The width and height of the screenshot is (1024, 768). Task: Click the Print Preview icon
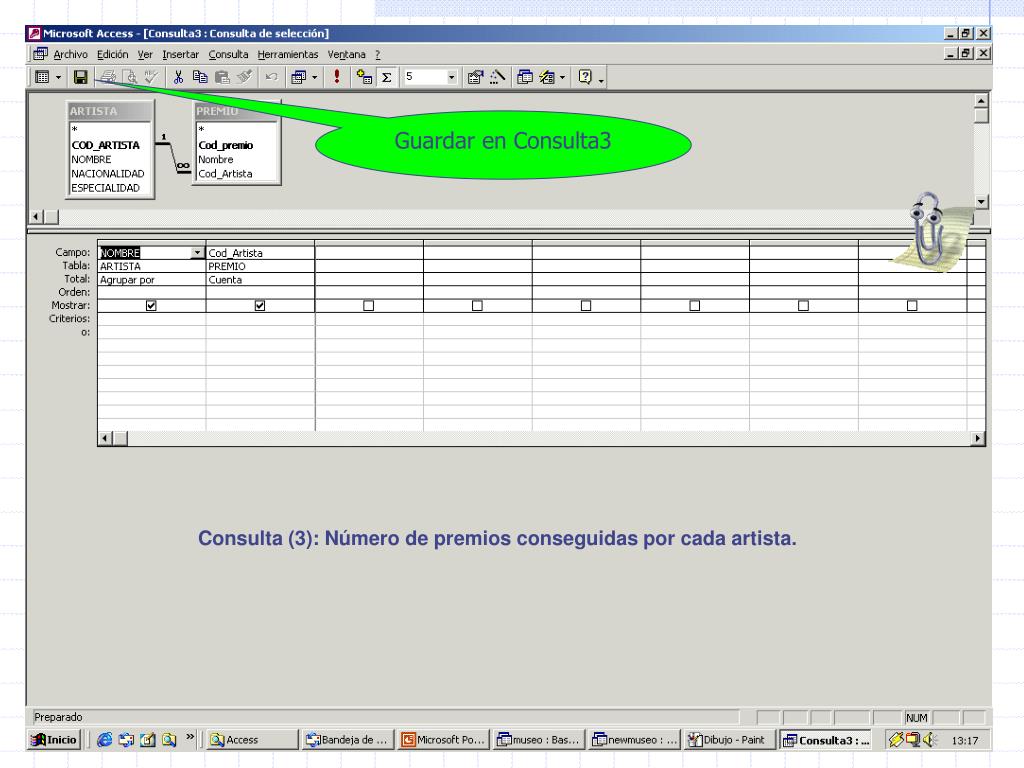(130, 77)
